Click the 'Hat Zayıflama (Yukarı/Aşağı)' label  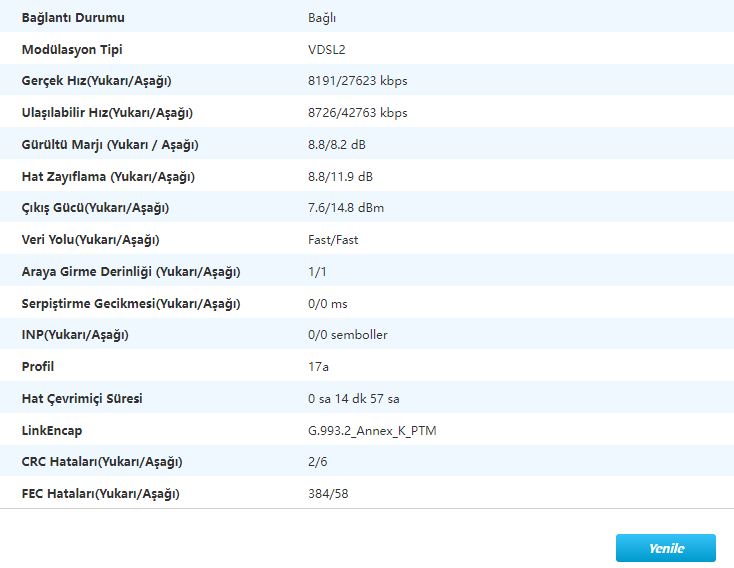[108, 177]
